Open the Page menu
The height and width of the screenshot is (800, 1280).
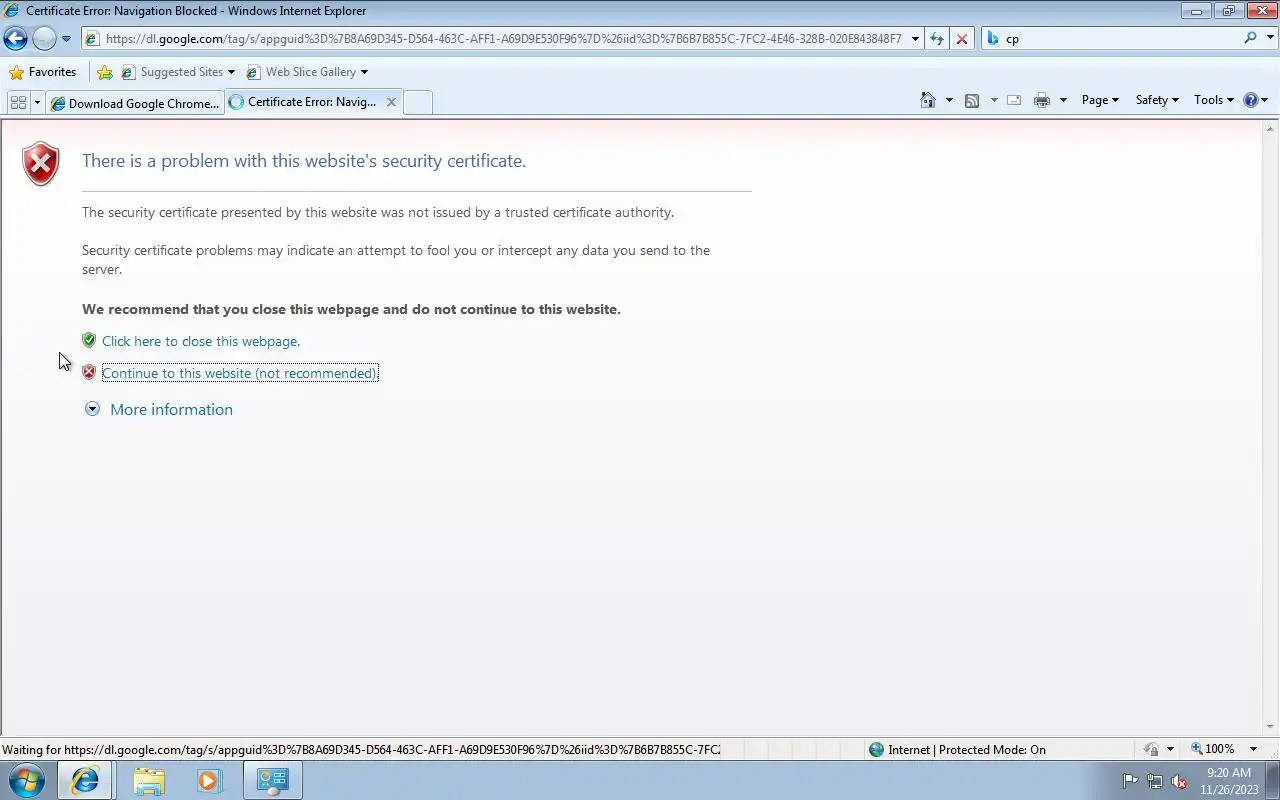point(1100,100)
